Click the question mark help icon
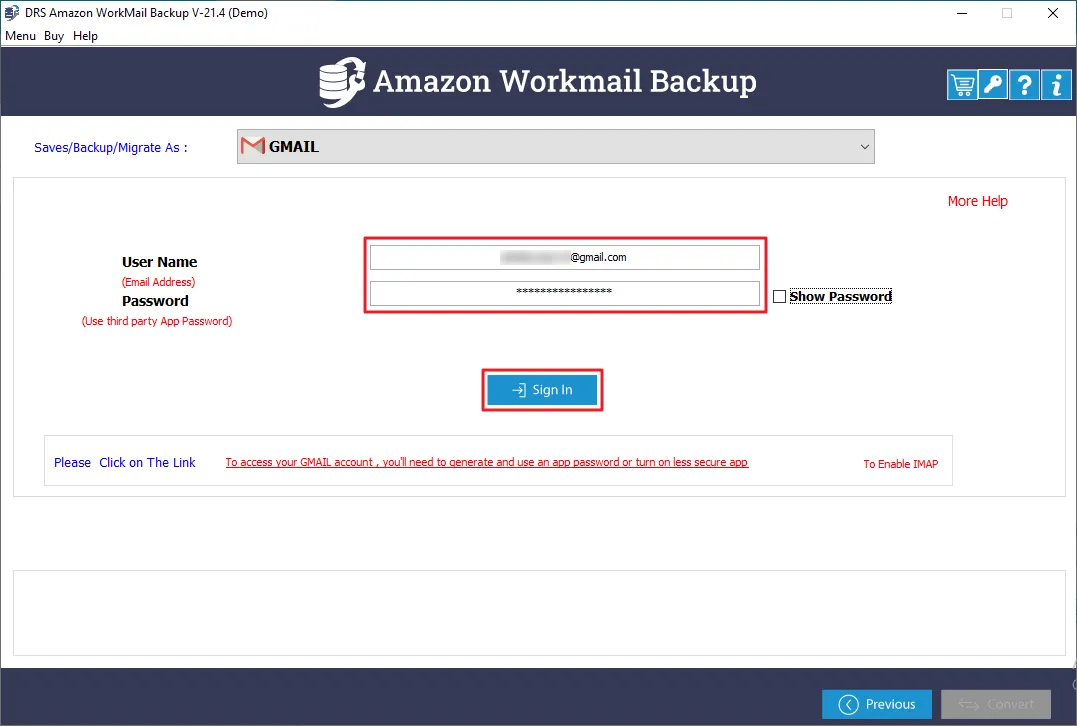Image resolution: width=1077 pixels, height=726 pixels. click(x=1024, y=85)
